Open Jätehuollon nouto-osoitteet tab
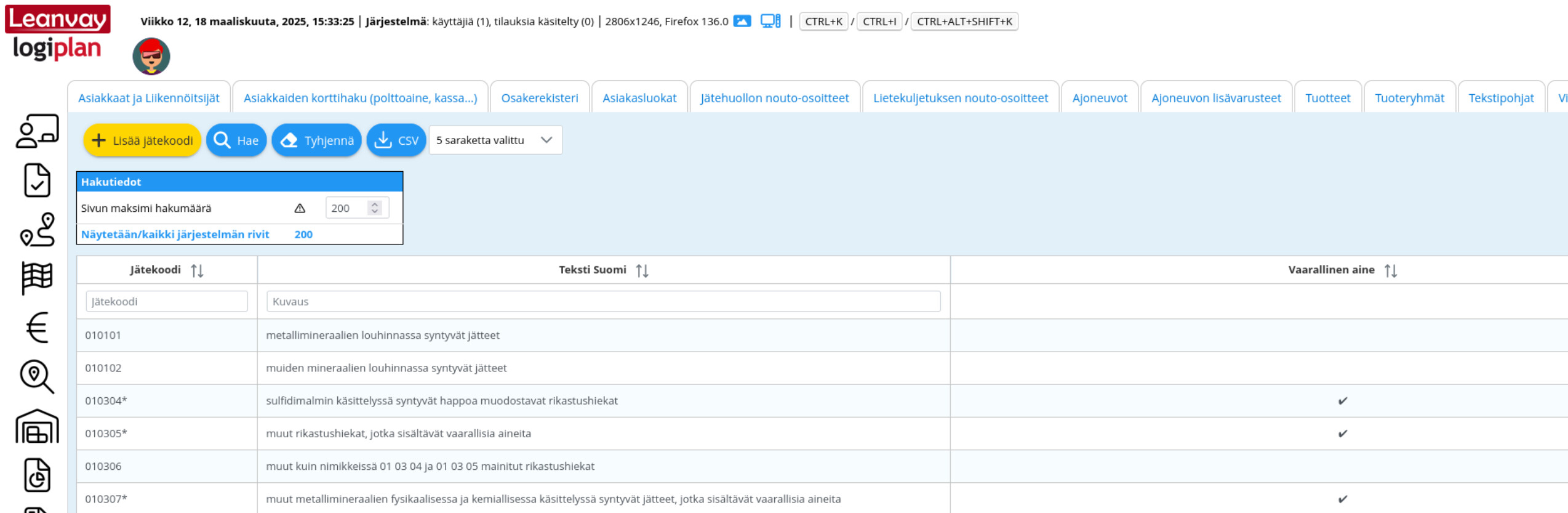Viewport: 1568px width, 513px height. [775, 98]
